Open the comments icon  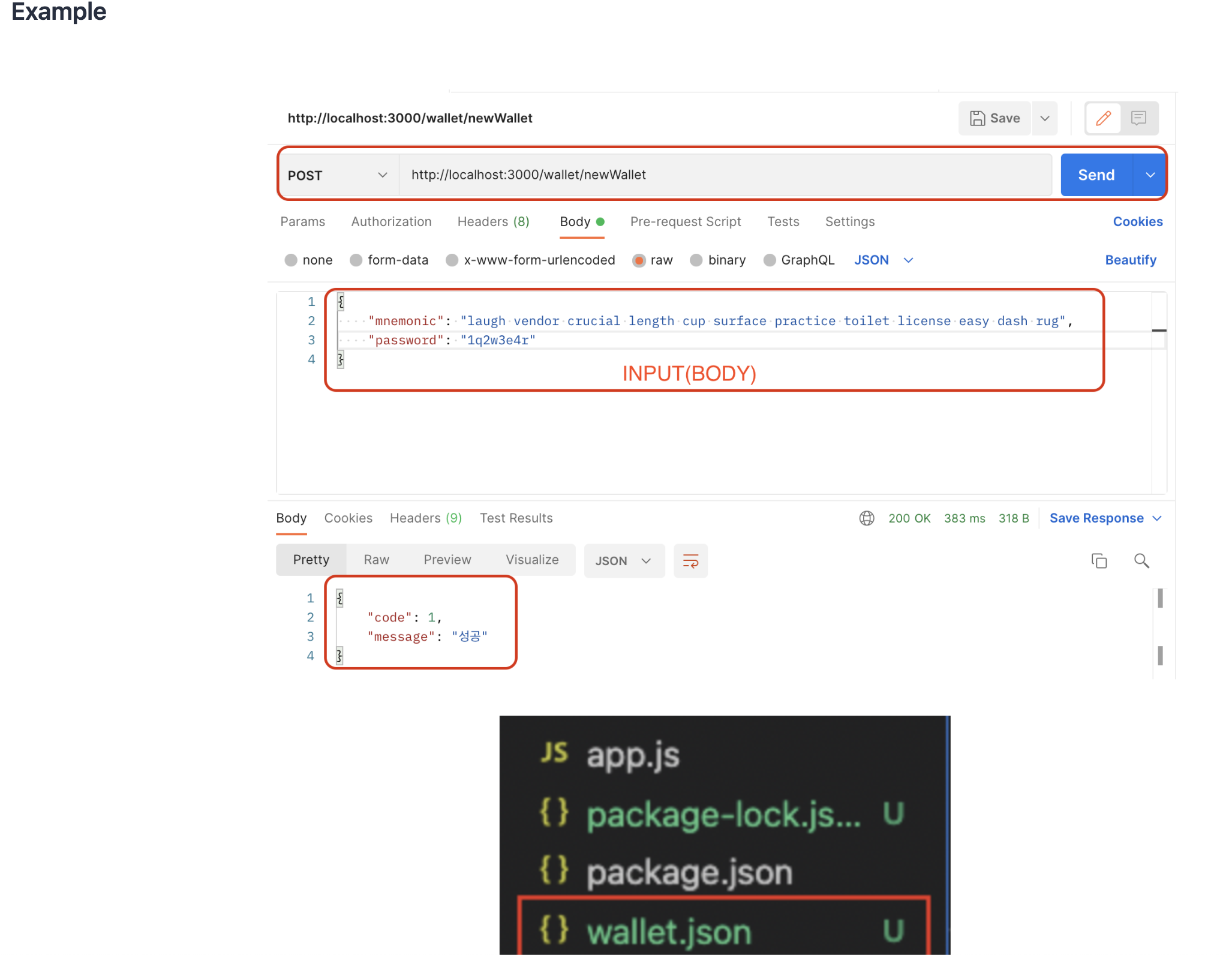pos(1138,118)
